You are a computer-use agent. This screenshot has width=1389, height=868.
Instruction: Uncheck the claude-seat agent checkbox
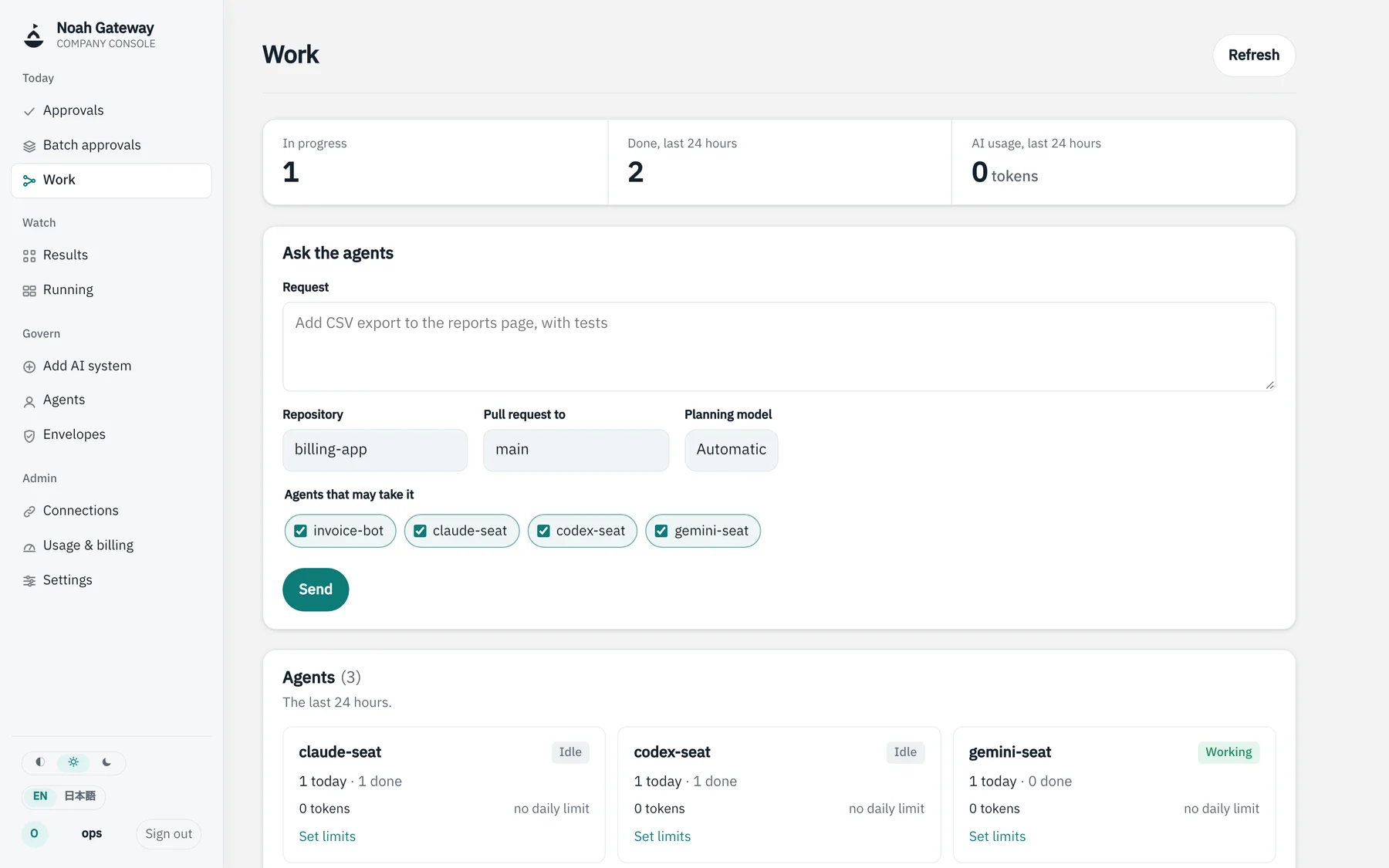point(421,531)
